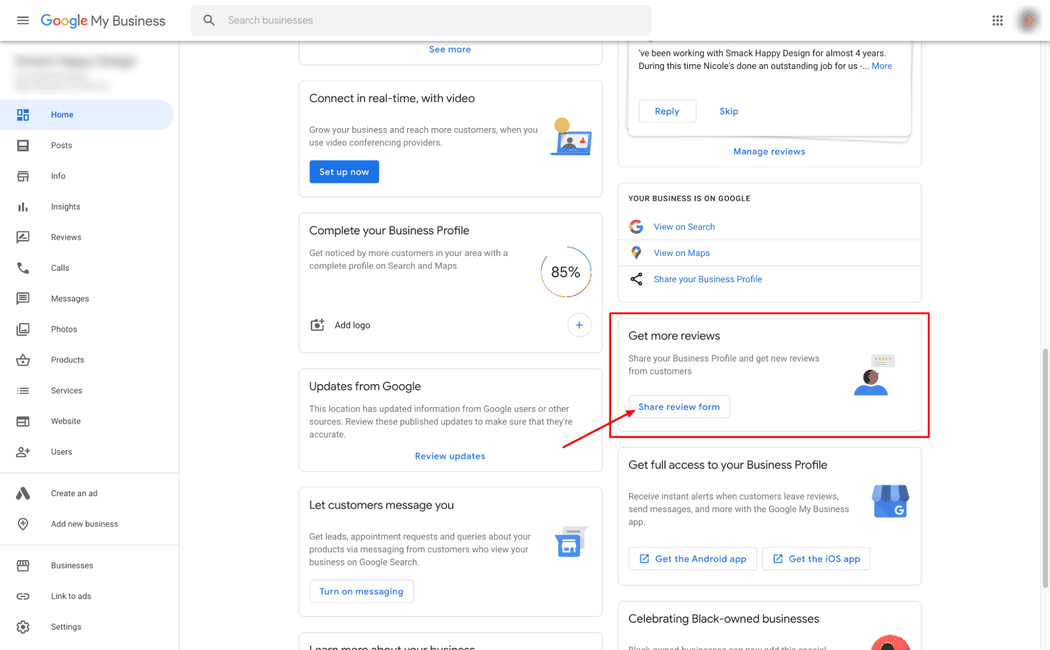Expand the truncated review with More
Screen dimensions: 1050x650
coord(881,66)
